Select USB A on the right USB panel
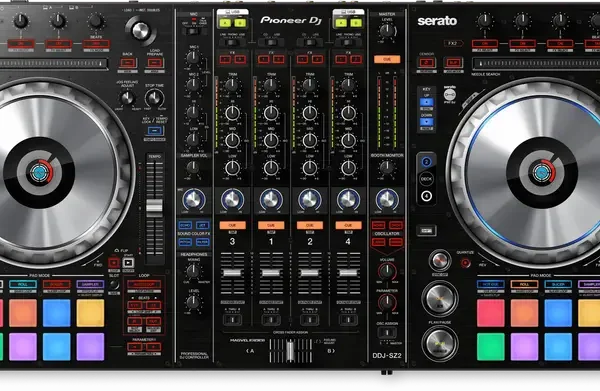This screenshot has height=391, width=600. (x=341, y=23)
